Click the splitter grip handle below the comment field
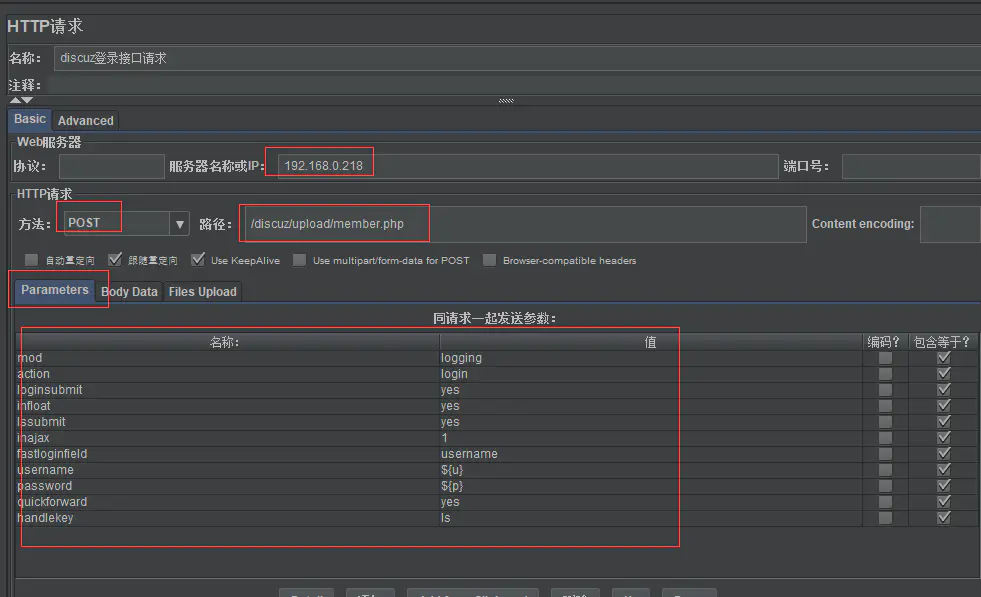Screen dimensions: 981x597 coord(506,100)
